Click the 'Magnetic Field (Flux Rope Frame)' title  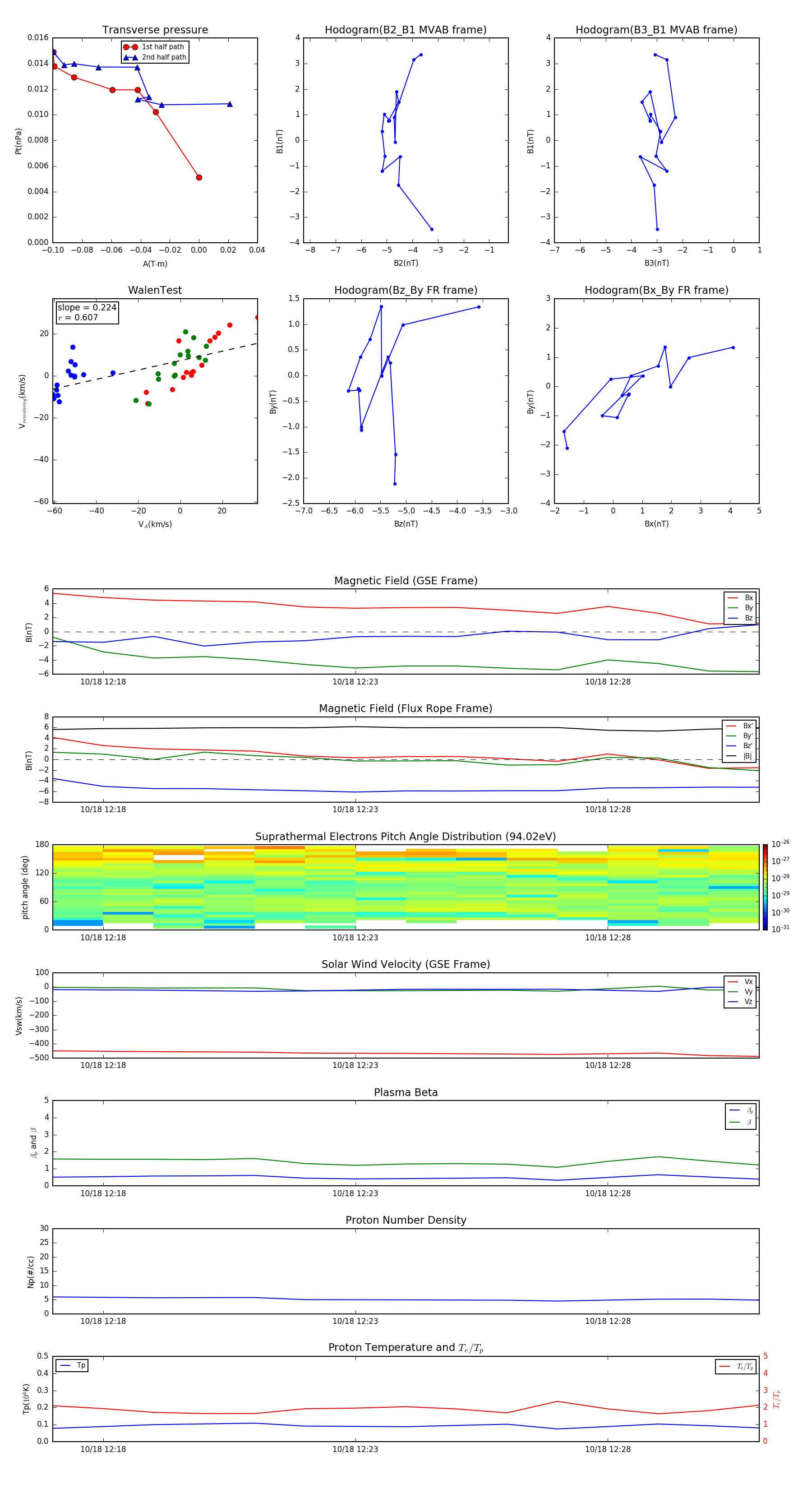coord(406,709)
